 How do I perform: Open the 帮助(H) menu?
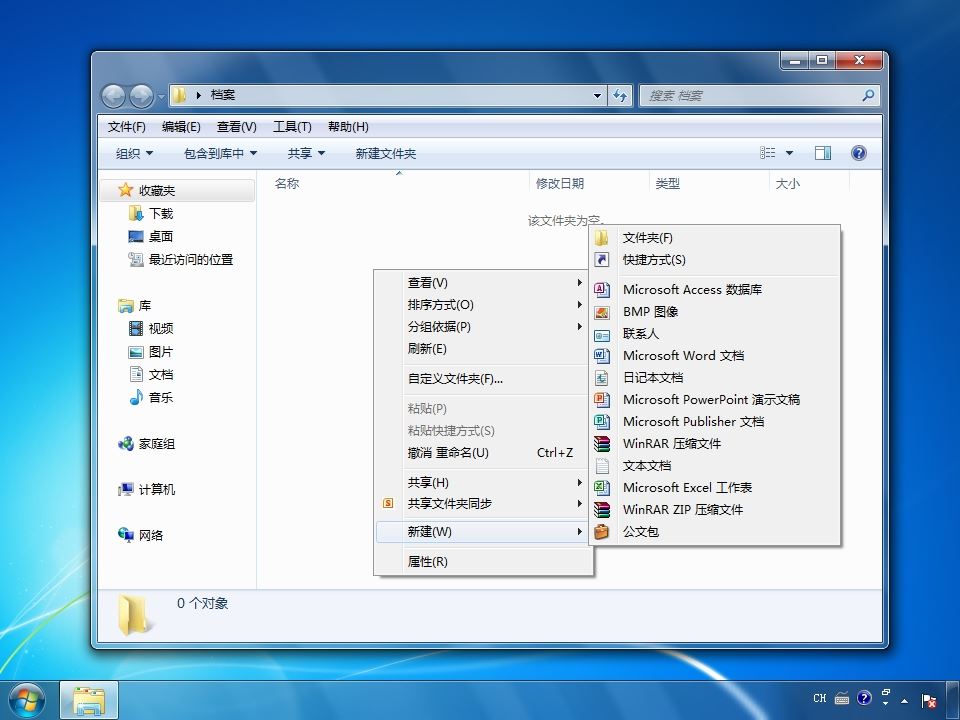click(x=348, y=127)
